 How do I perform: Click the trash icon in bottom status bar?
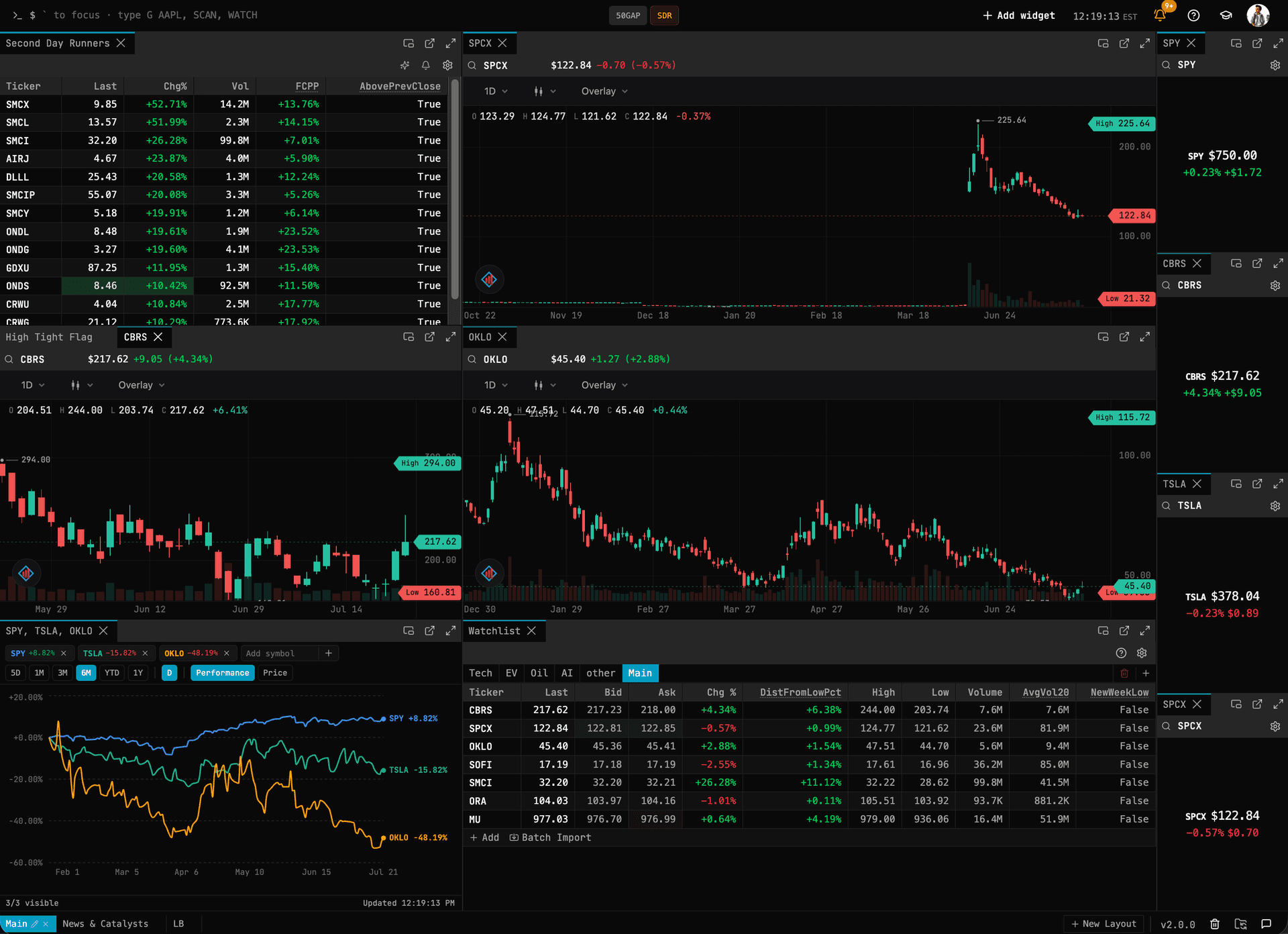point(1214,924)
